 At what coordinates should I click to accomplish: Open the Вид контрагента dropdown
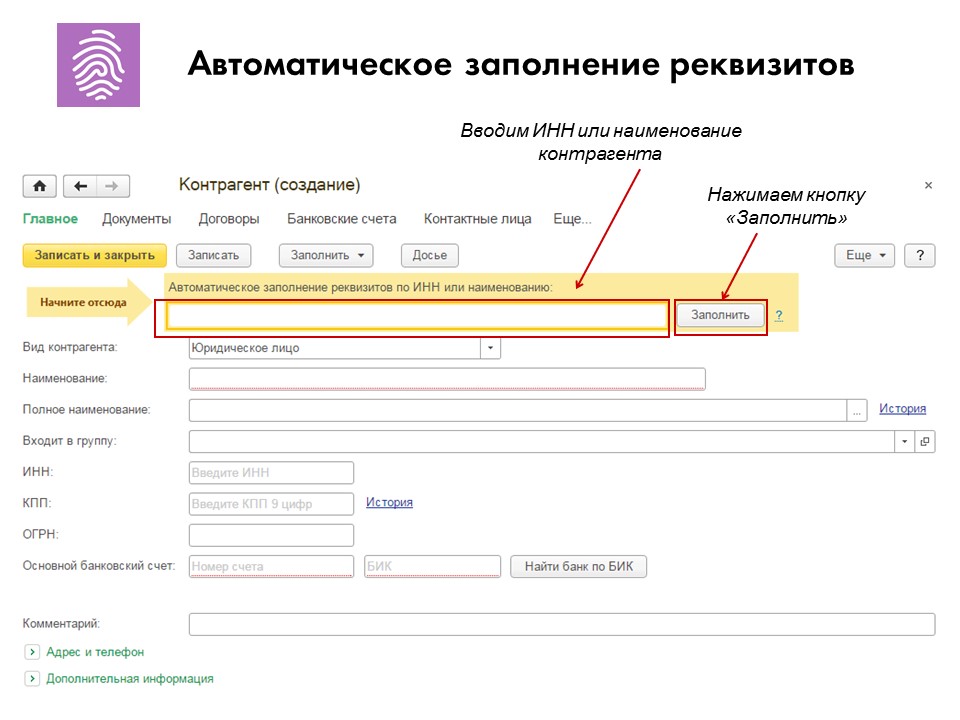[490, 348]
